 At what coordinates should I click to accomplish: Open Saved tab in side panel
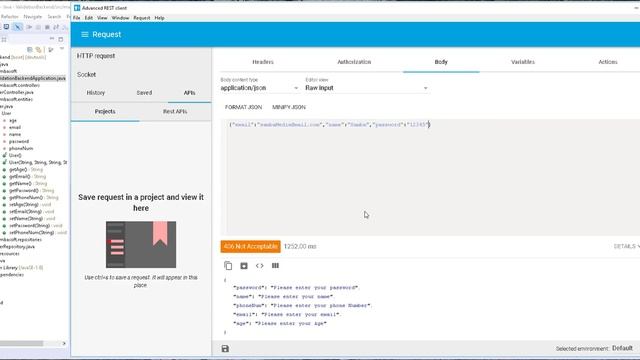(x=144, y=93)
